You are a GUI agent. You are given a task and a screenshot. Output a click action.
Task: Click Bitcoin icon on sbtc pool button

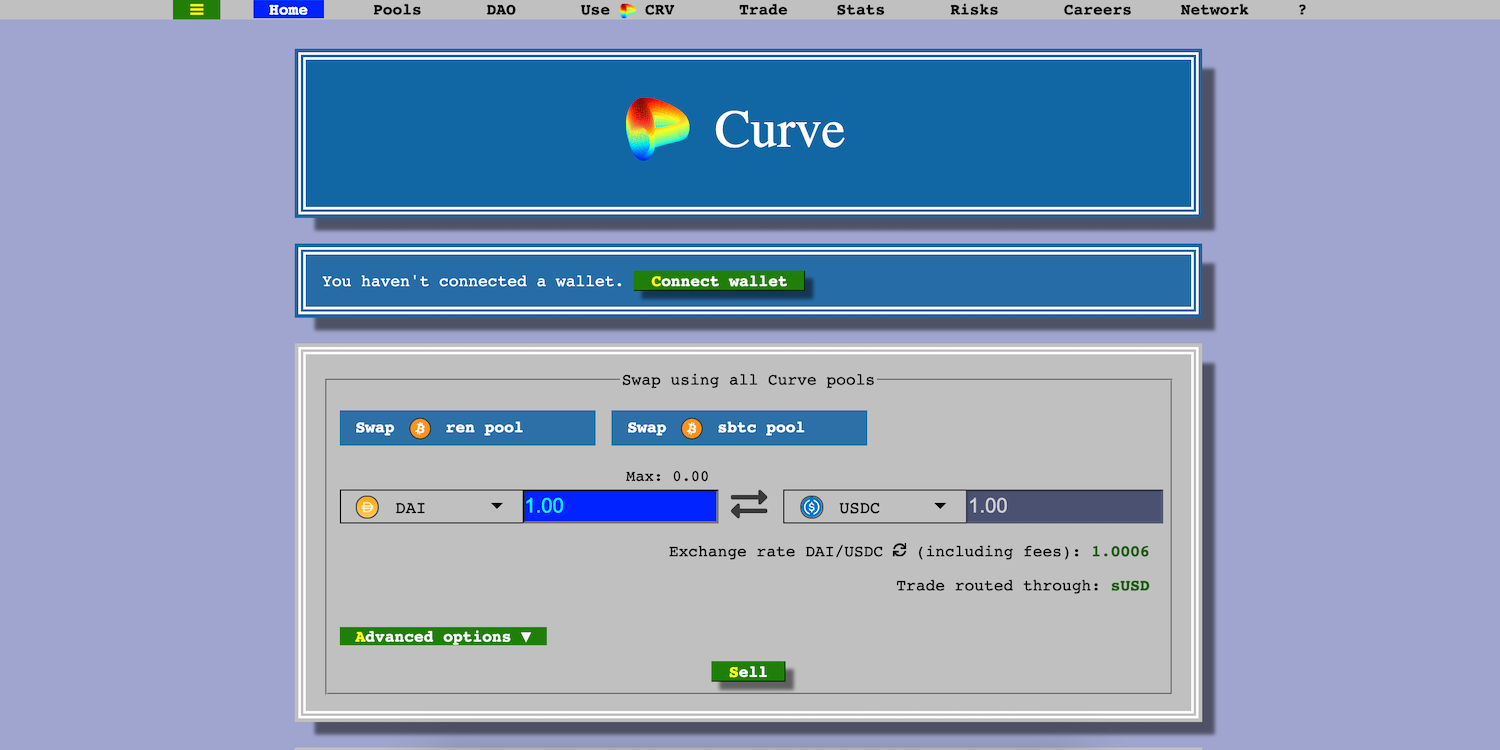(692, 428)
